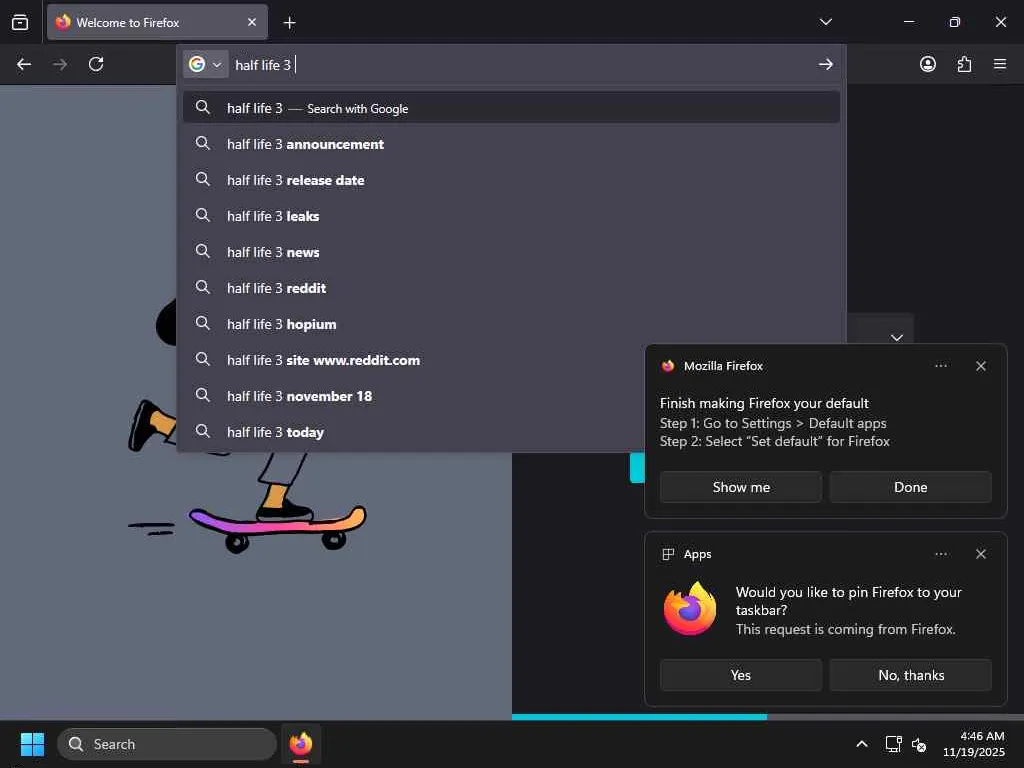This screenshot has height=768, width=1024.
Task: Close the Welcome to Firefox tab
Action: [252, 22]
